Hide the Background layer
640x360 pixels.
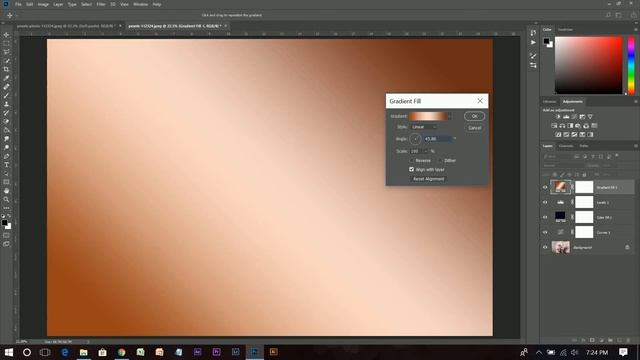coord(545,247)
